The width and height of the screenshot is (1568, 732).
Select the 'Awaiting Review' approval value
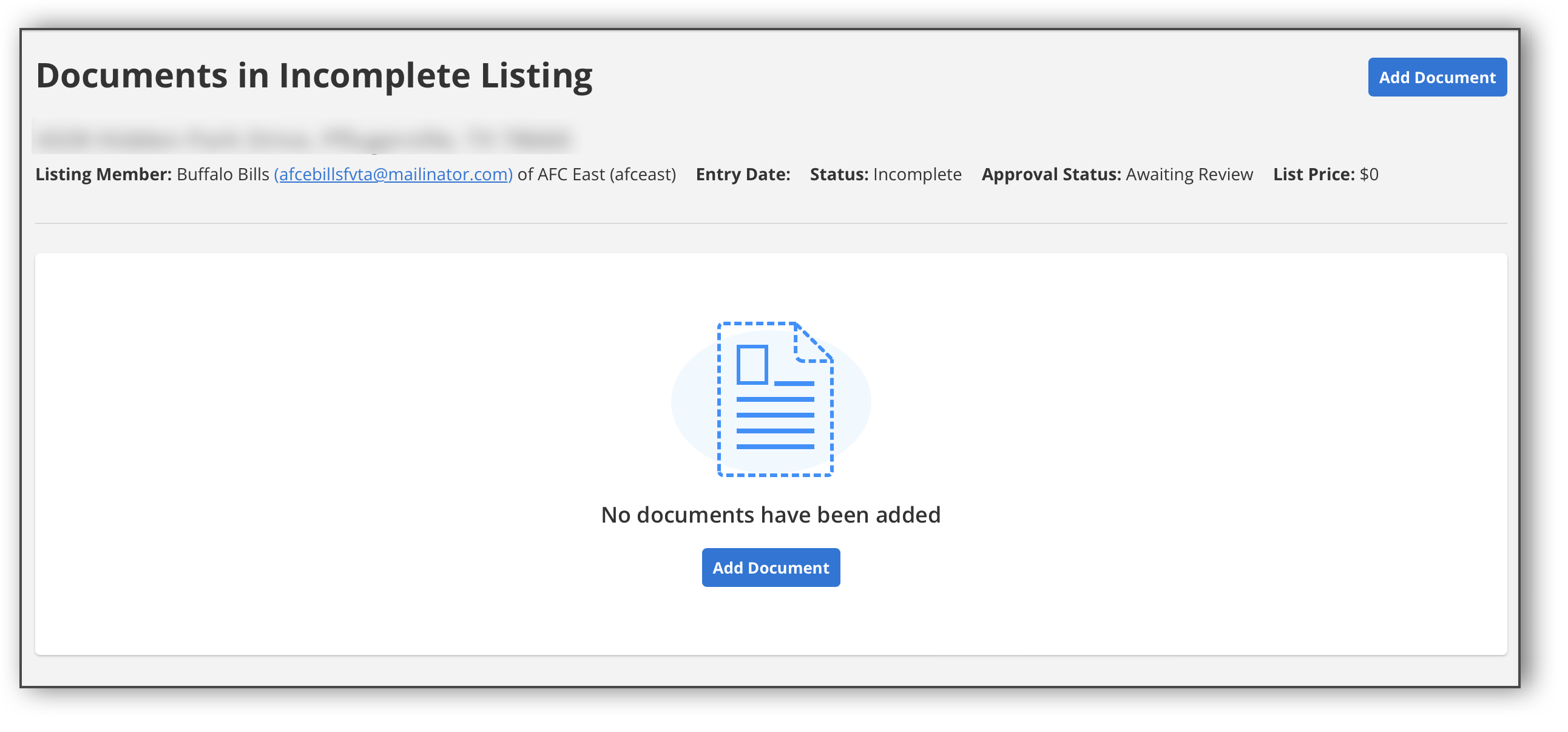(1189, 174)
